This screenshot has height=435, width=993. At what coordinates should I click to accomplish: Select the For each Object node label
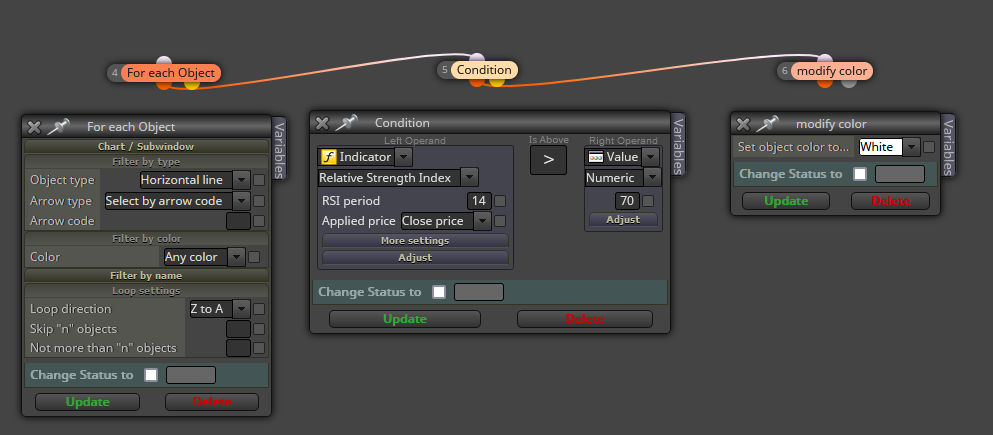[171, 73]
